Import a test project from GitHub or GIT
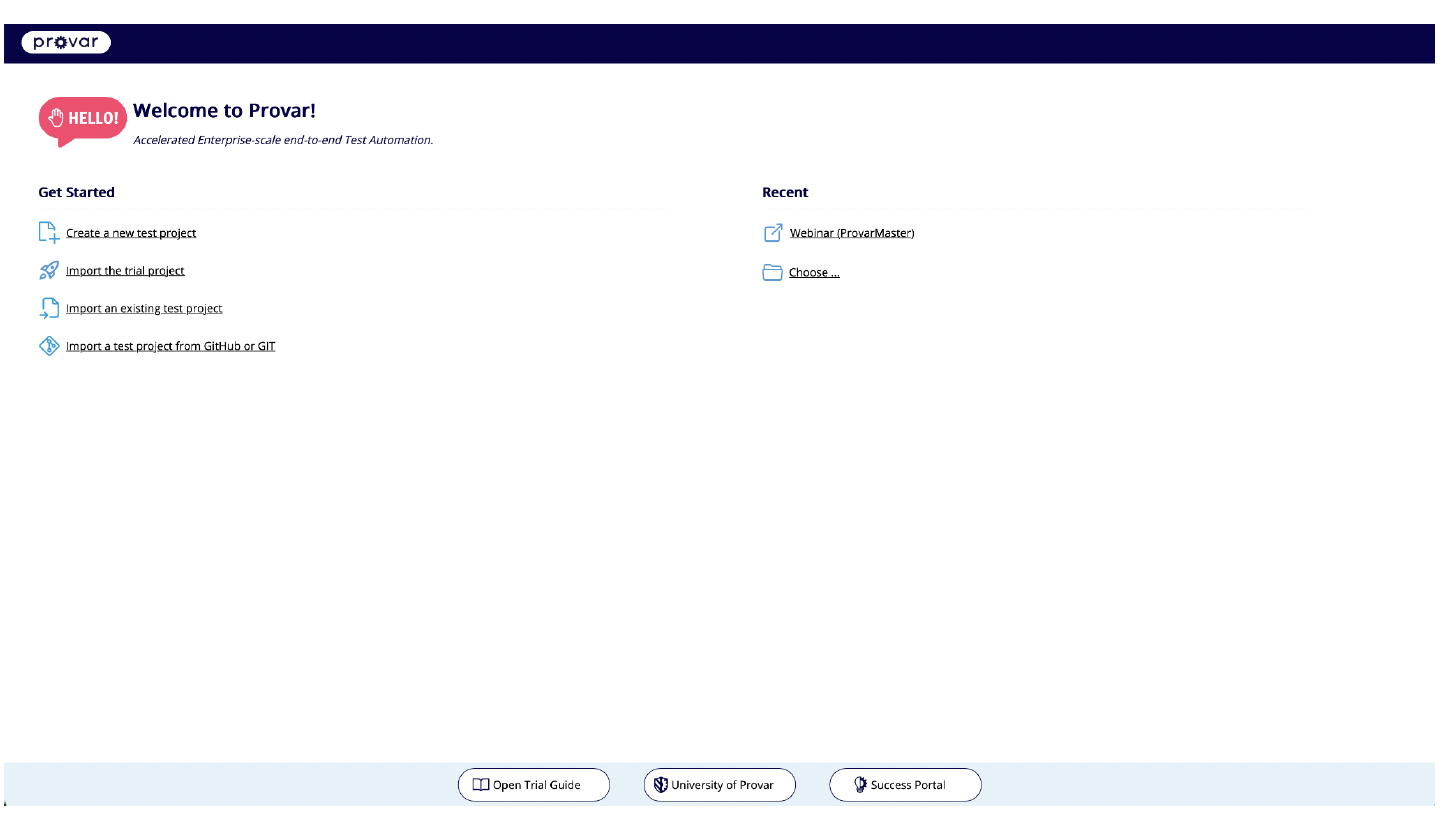Image resolution: width=1448 pixels, height=830 pixels. (x=170, y=347)
